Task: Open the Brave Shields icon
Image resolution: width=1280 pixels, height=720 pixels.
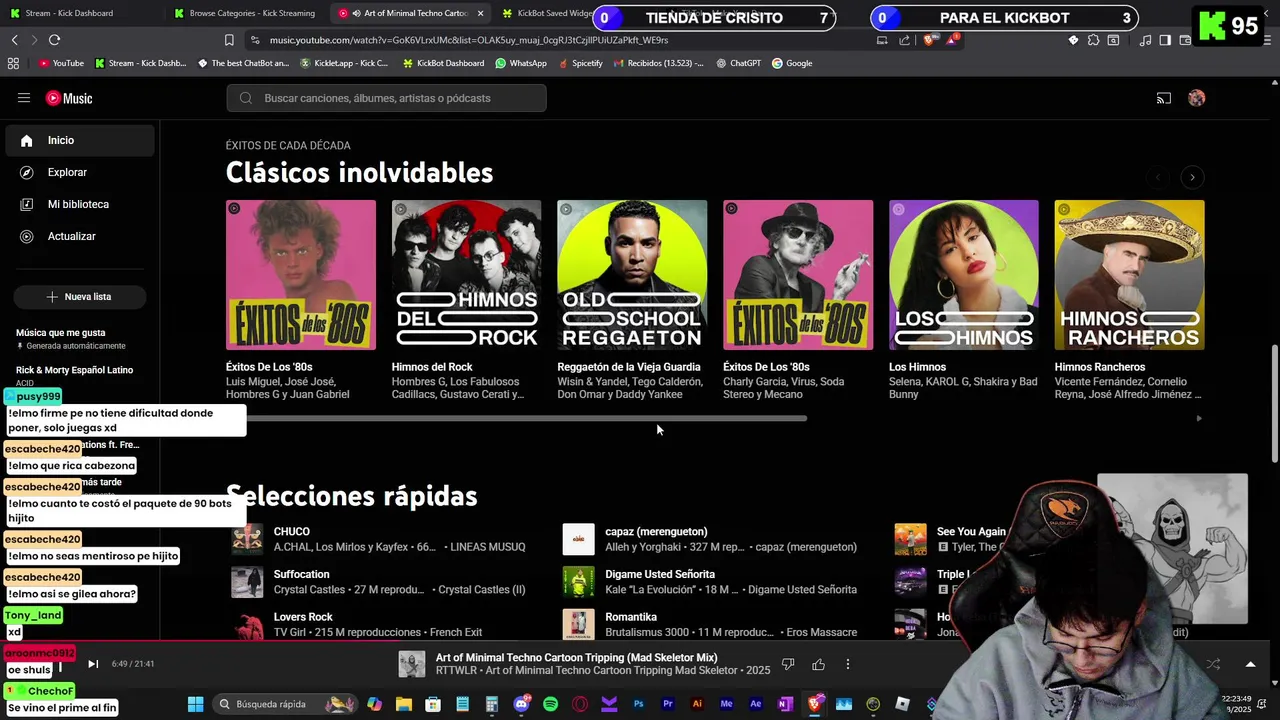Action: click(x=928, y=40)
